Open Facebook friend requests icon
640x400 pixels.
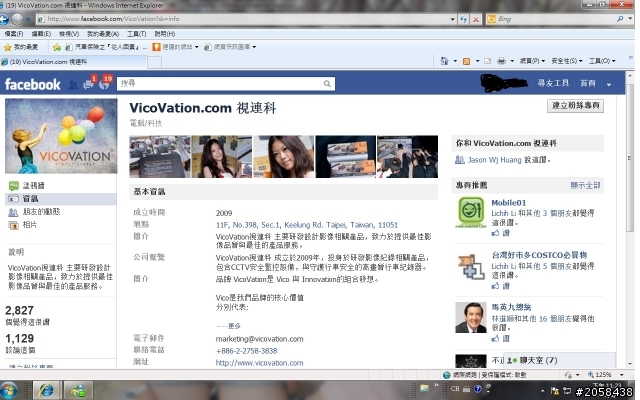pos(73,84)
